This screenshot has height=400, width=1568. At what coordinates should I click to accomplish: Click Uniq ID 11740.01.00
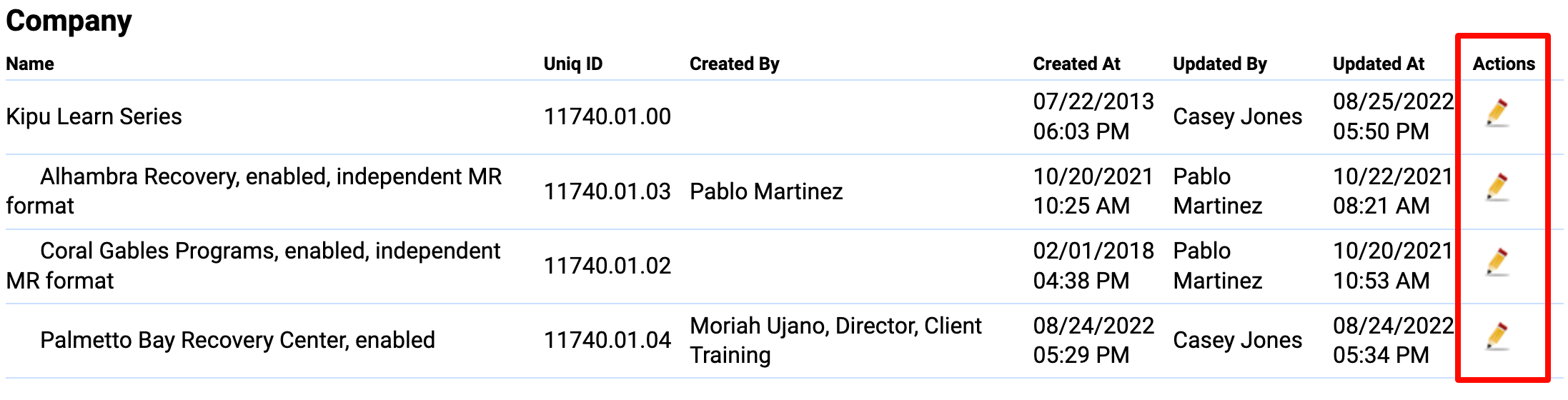pos(607,116)
